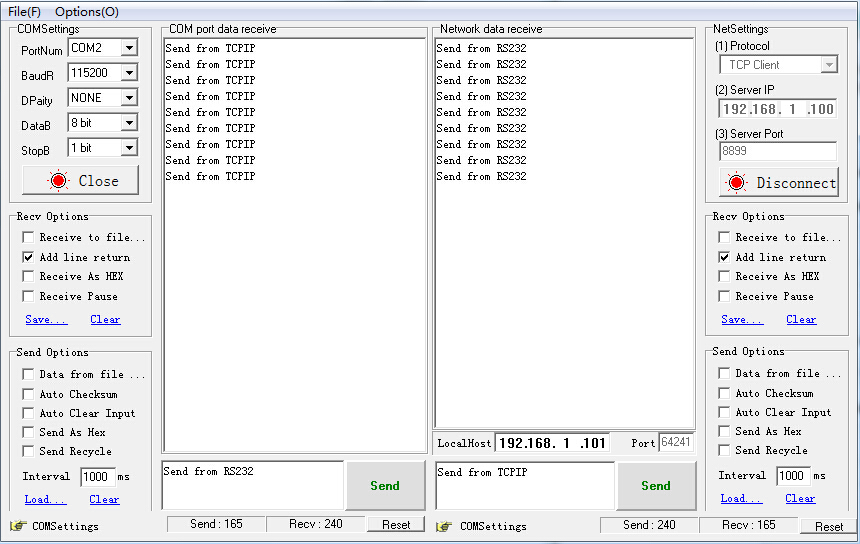The width and height of the screenshot is (860, 544).
Task: Click the 'Recv : 240' status entry
Action: [315, 524]
